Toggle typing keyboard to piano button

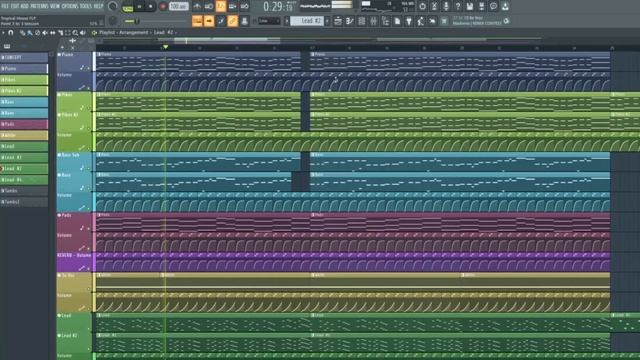click(x=197, y=21)
